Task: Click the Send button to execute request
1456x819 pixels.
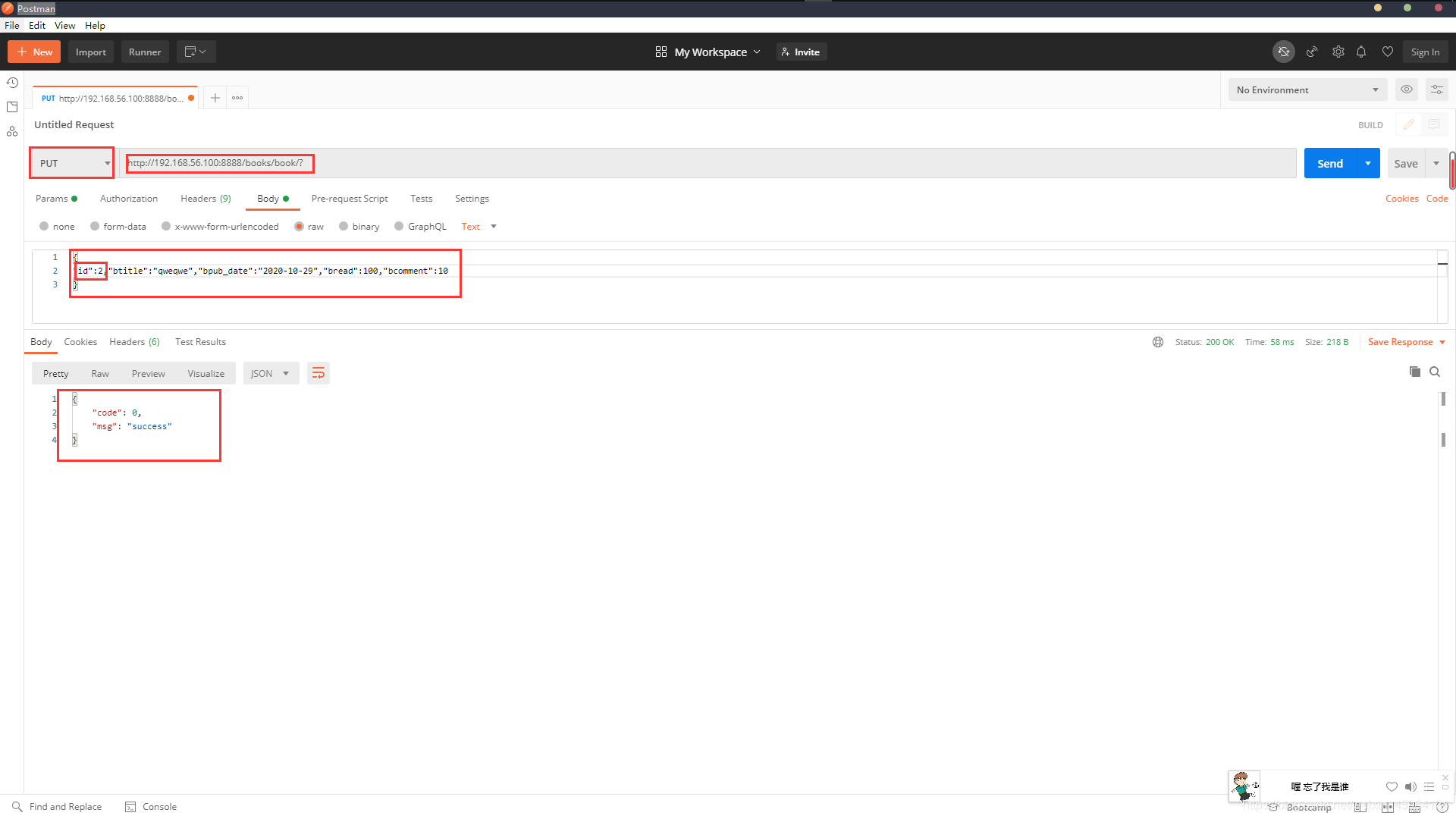Action: [1330, 163]
